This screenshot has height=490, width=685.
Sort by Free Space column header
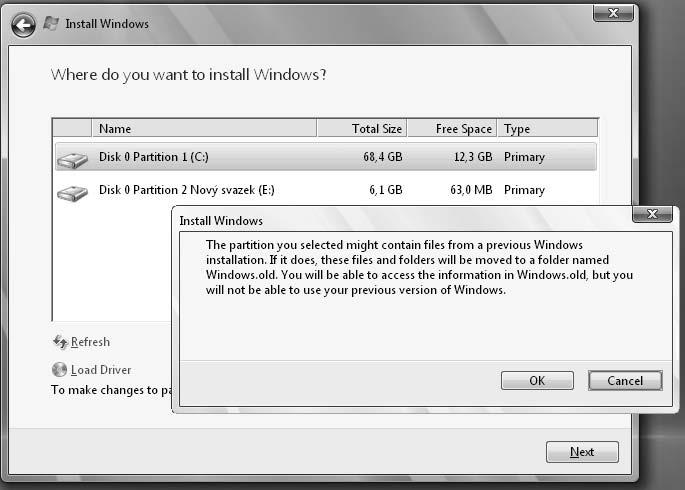[x=452, y=129]
